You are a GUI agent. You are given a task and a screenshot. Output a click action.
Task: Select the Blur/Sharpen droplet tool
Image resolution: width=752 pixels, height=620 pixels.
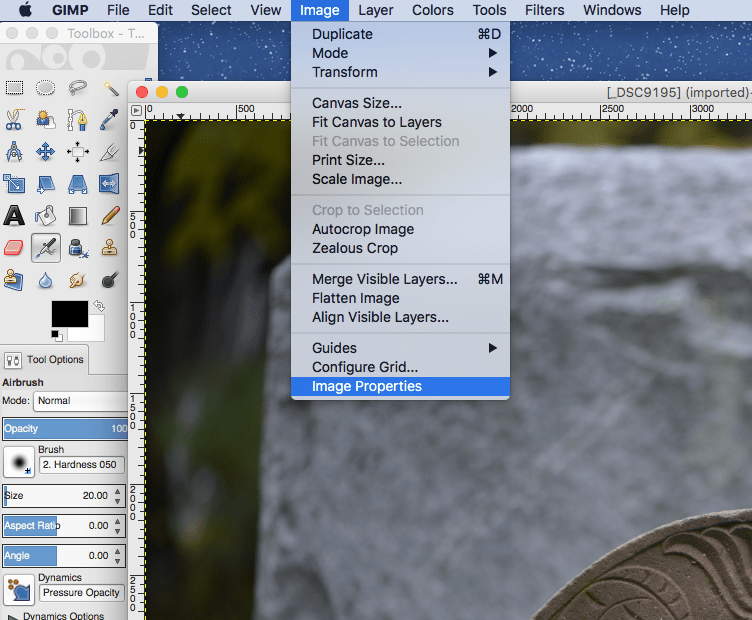coord(46,280)
